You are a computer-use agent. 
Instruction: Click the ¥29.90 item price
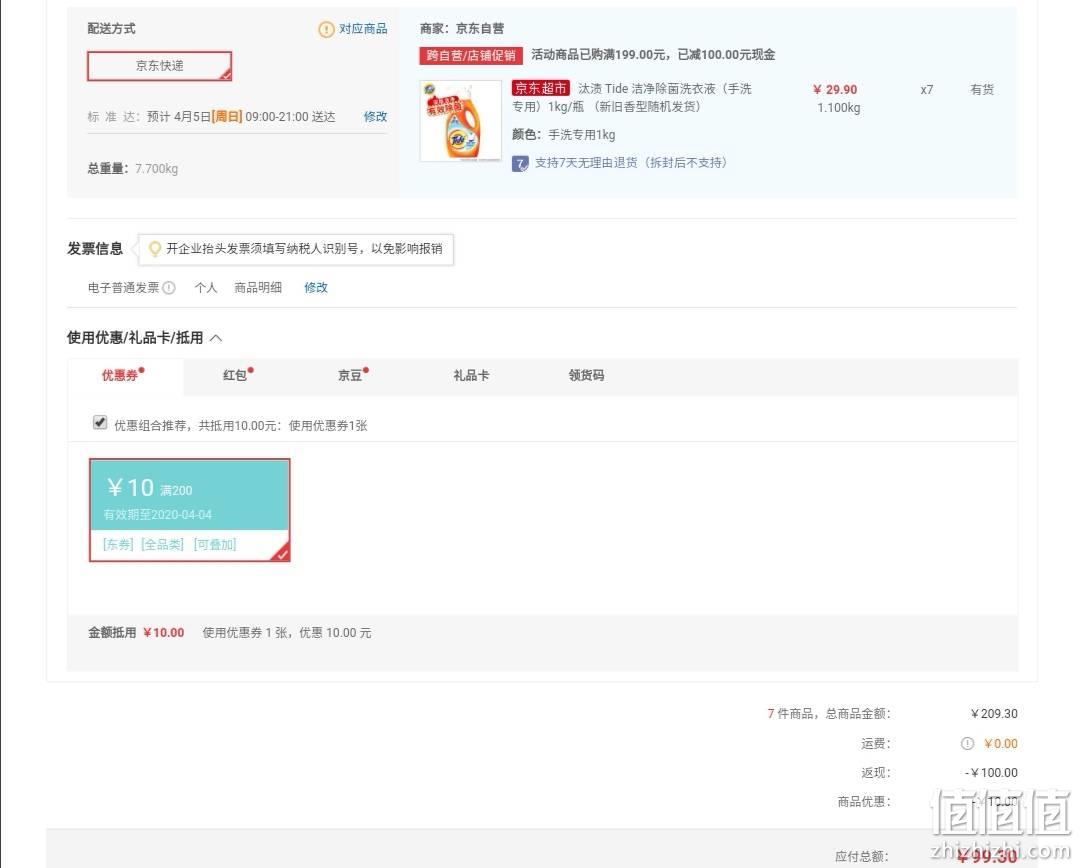[x=835, y=90]
